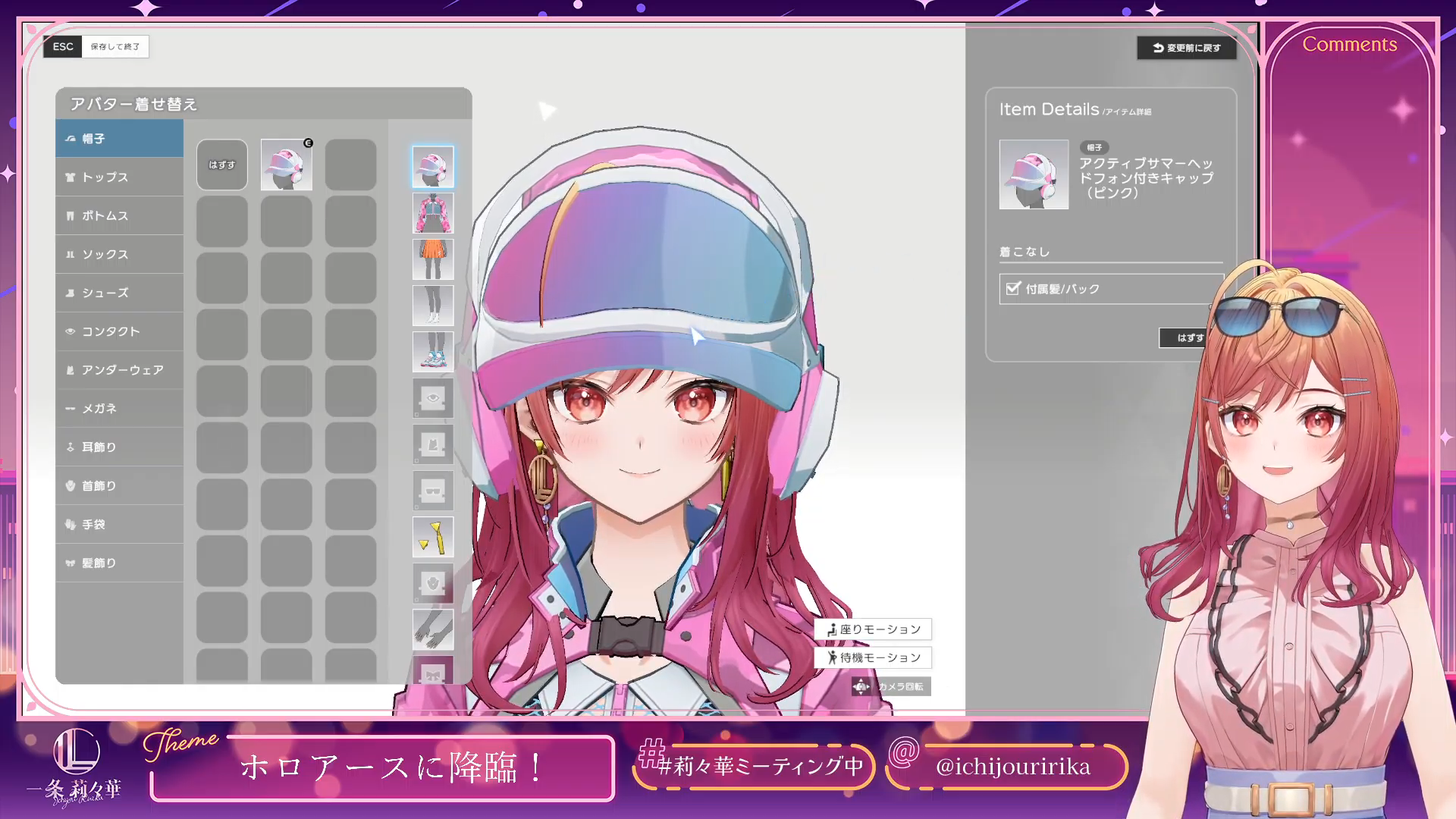Image resolution: width=1456 pixels, height=819 pixels.
Task: Click the glove icon beside 手袋
Action: (x=71, y=525)
